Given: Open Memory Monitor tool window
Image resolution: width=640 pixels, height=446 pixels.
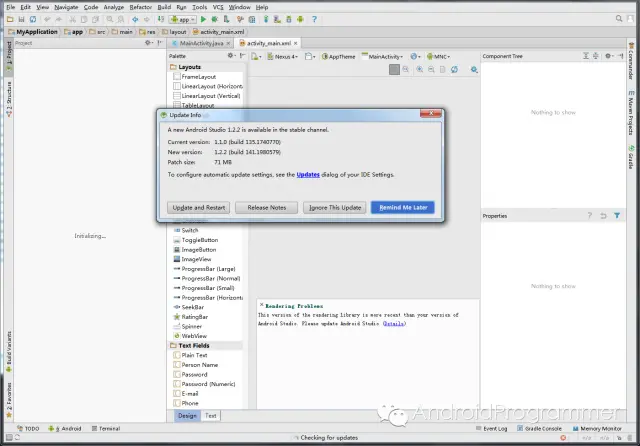Looking at the screenshot, I should 597,428.
